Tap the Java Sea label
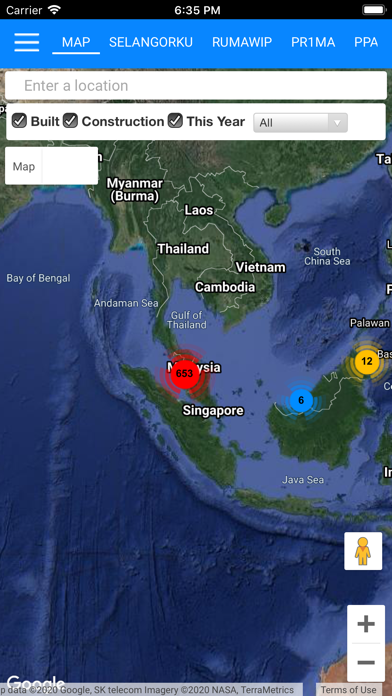The image size is (392, 696). pyautogui.click(x=303, y=479)
